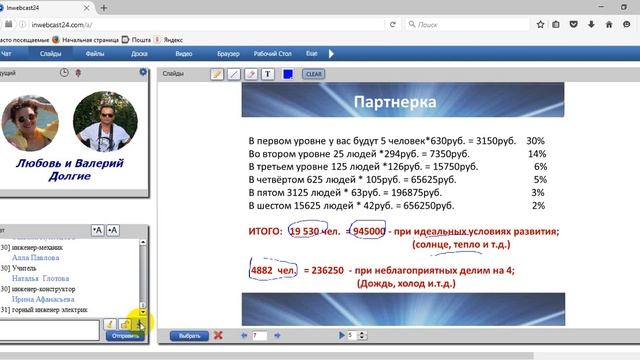The height and width of the screenshot is (360, 640).
Task: Click the browser search box
Action: click(x=467, y=24)
